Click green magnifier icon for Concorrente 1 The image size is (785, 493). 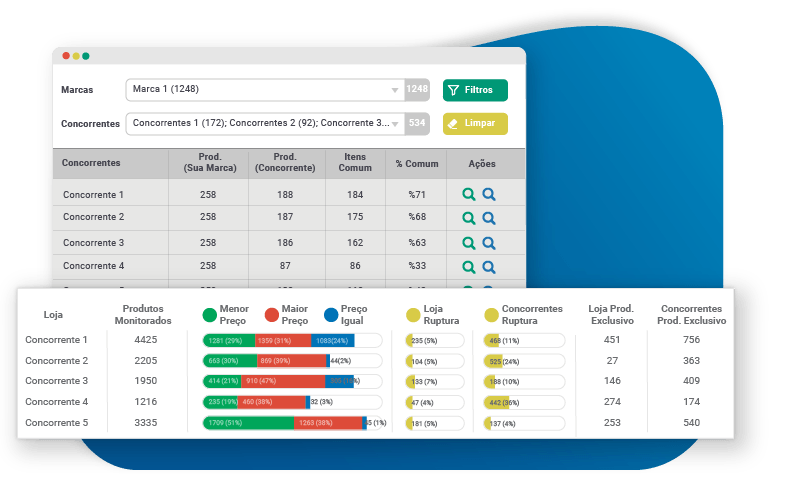pyautogui.click(x=468, y=195)
